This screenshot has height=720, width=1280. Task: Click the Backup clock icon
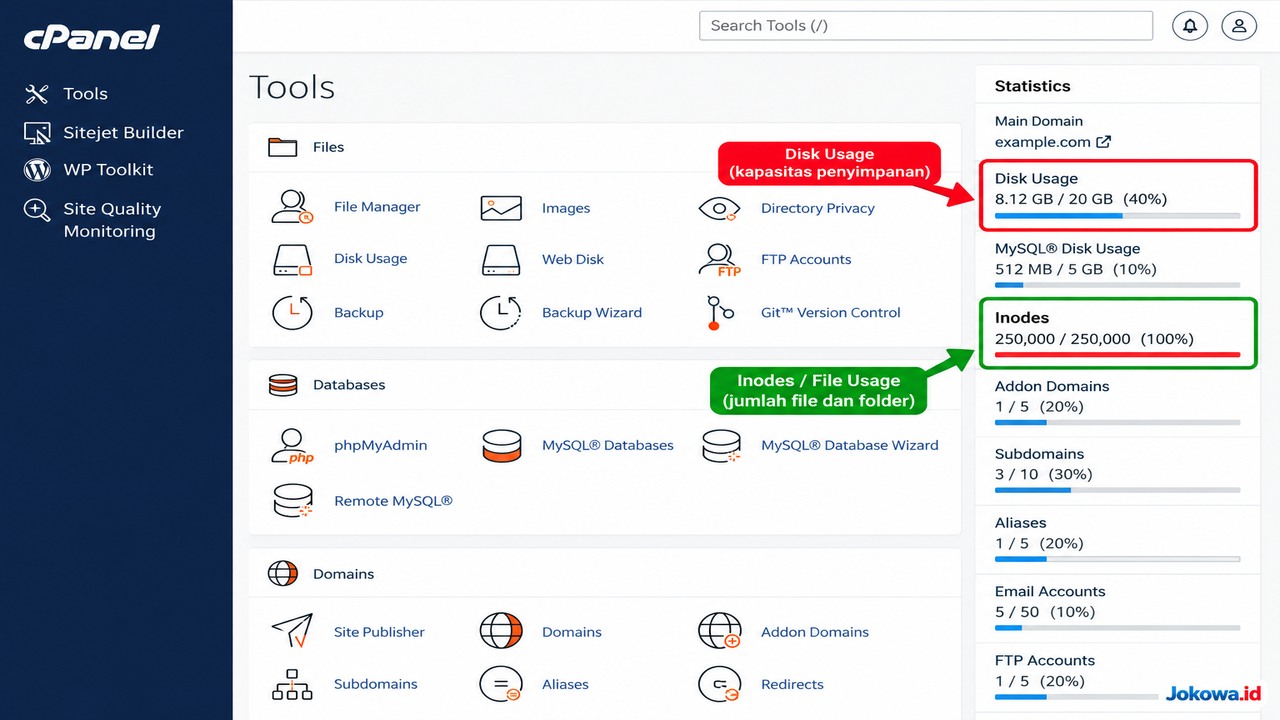click(292, 313)
